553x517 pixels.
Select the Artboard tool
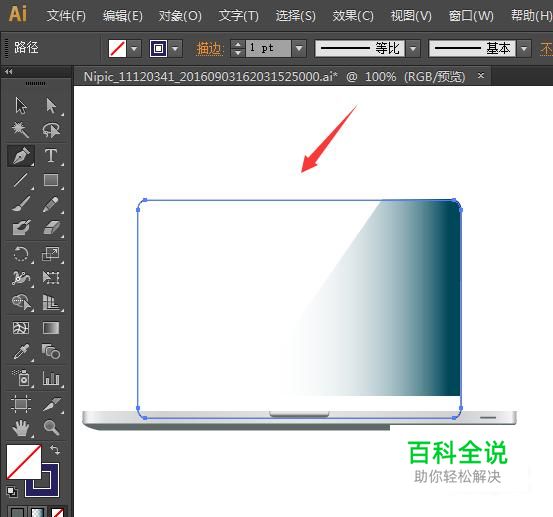coord(21,404)
